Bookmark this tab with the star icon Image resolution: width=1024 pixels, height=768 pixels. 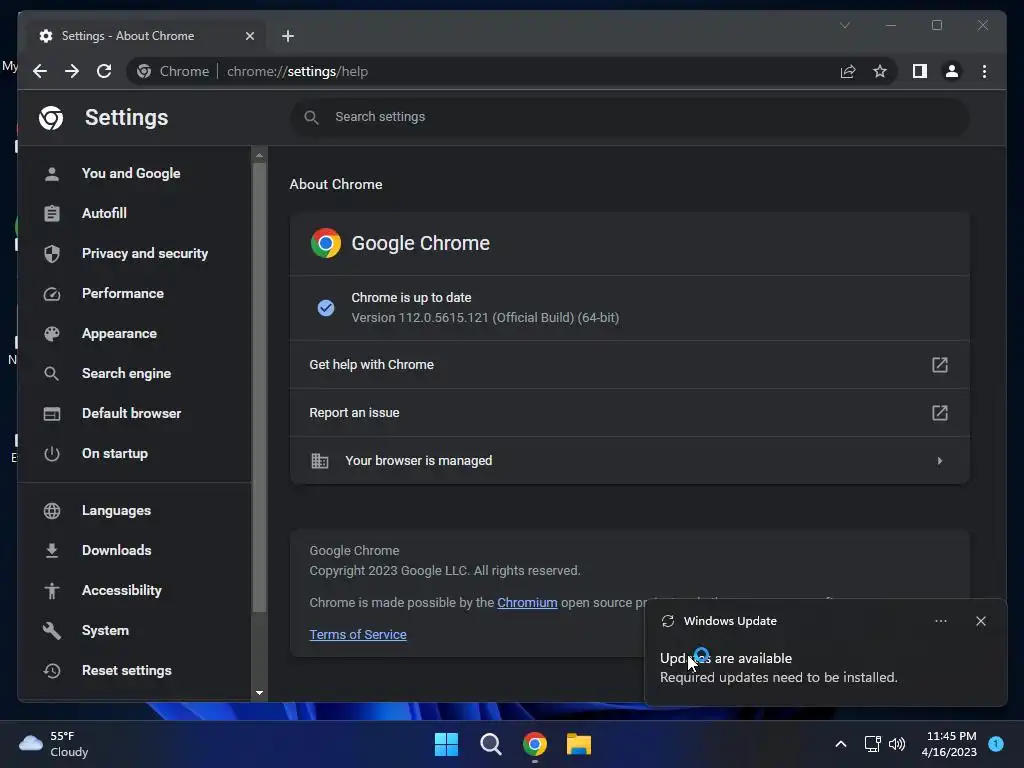pos(880,71)
